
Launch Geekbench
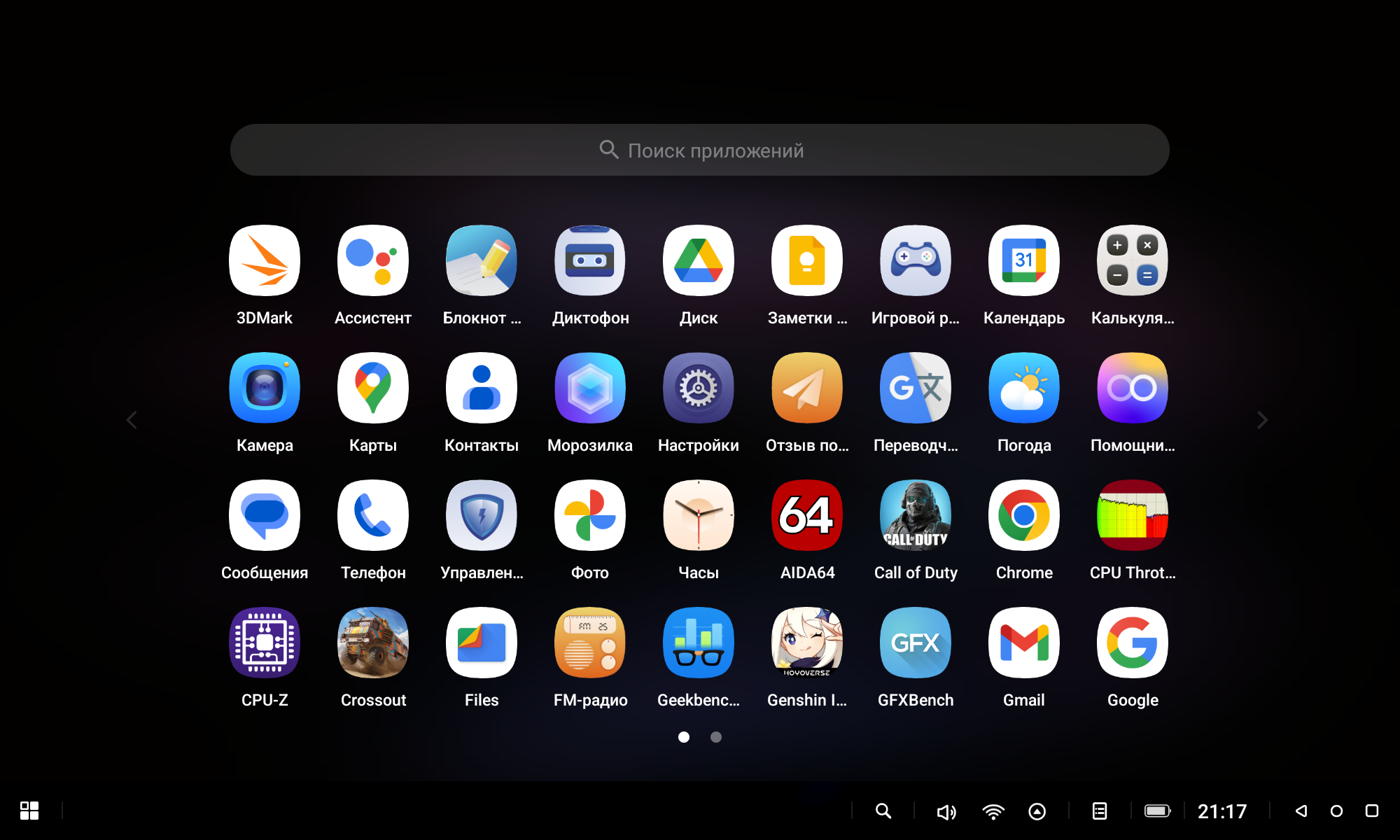pos(699,643)
